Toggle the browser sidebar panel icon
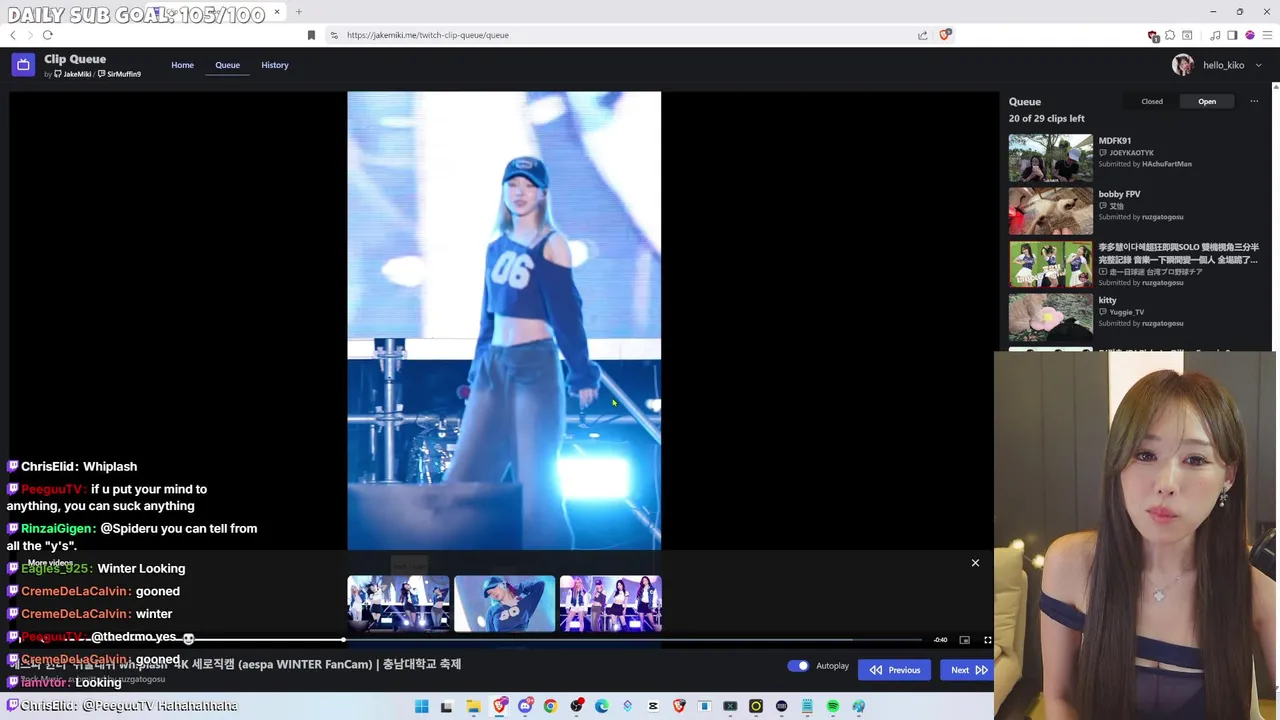 coord(1232,35)
